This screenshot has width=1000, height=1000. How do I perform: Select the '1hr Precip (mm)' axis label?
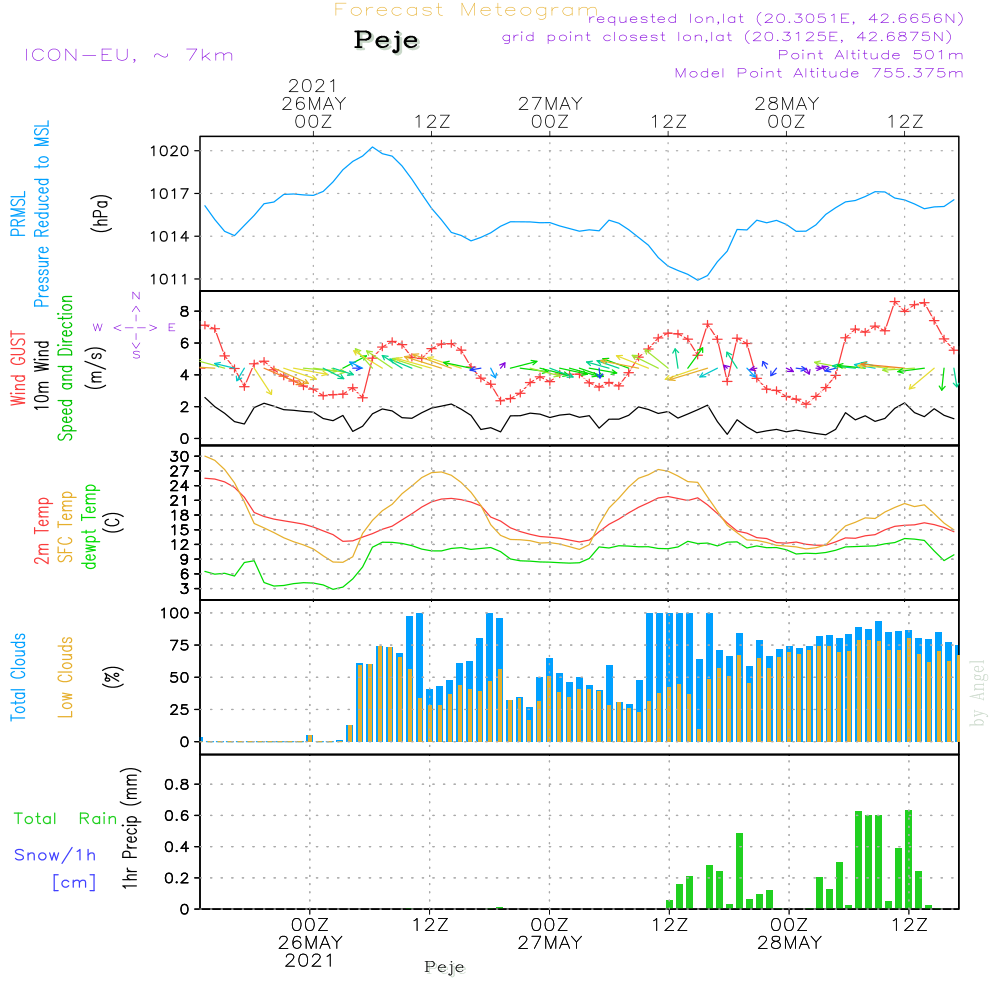point(130,828)
